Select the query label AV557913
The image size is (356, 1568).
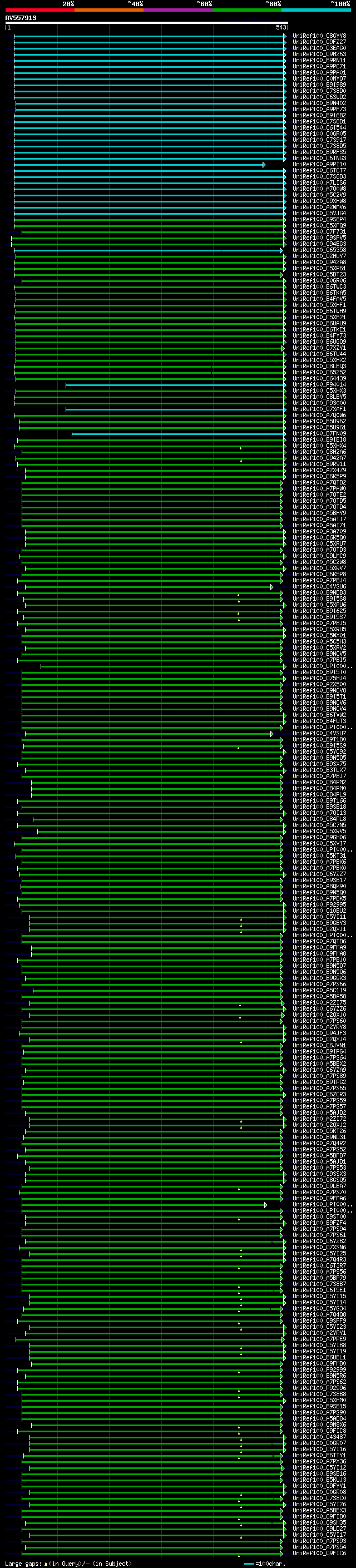[x=21, y=18]
